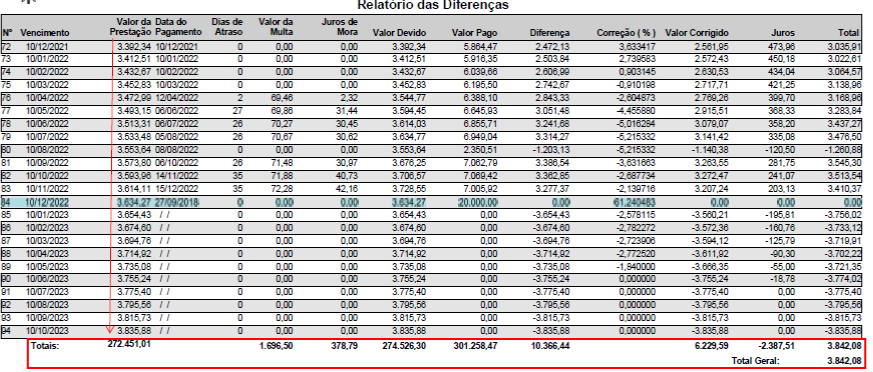Screen dimensions: 873x372
Task: Click the Vencimento column header
Action: pyautogui.click(x=45, y=33)
